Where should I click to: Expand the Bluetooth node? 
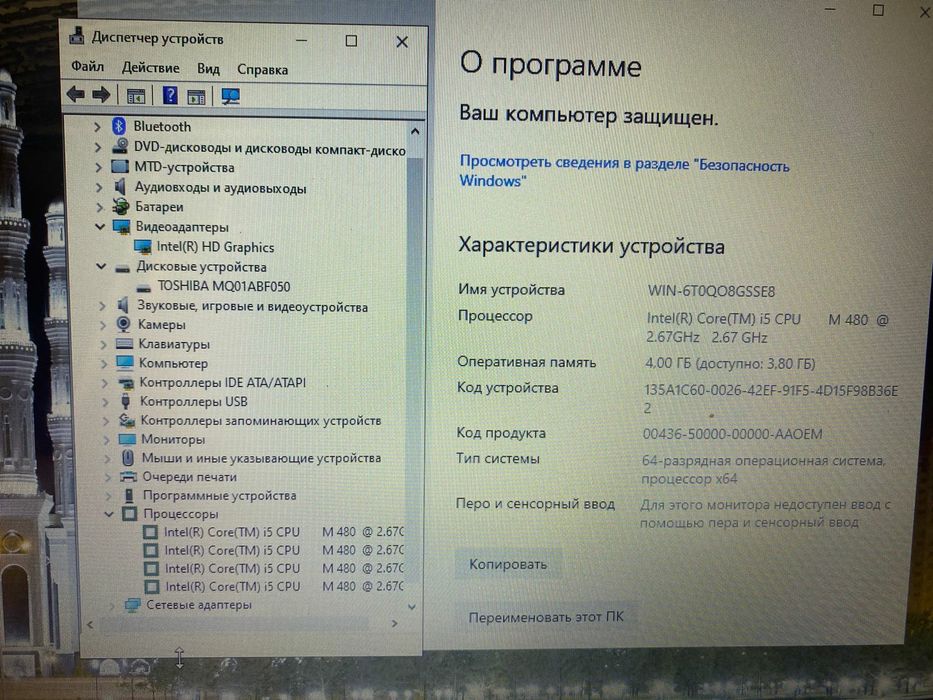click(97, 126)
